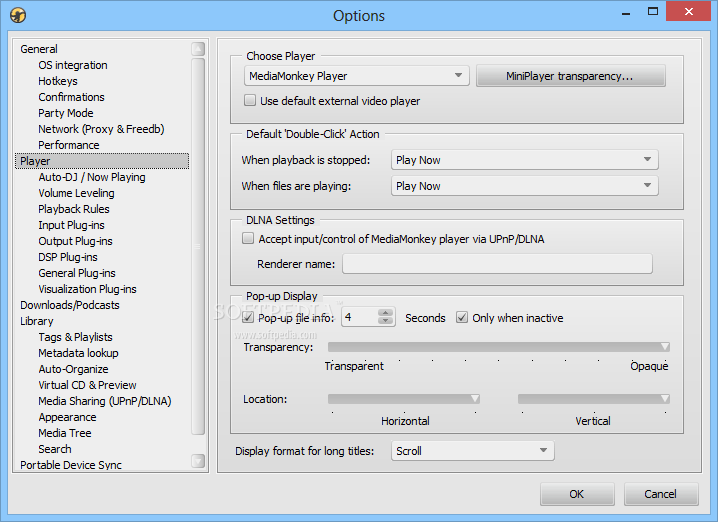Select Input Plug-ins
Screen dimensions: 718x522
click(x=71, y=225)
